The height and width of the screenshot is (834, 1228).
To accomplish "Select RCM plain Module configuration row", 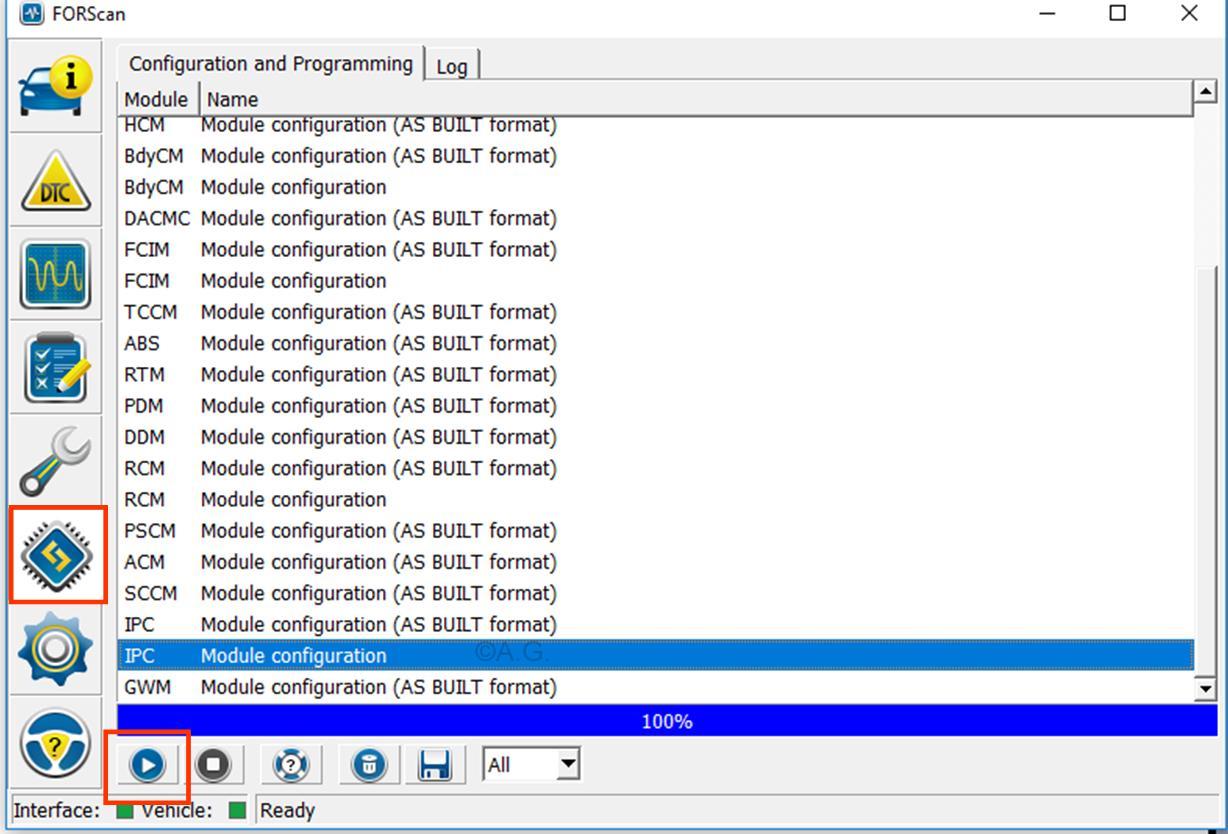I will pyautogui.click(x=656, y=499).
